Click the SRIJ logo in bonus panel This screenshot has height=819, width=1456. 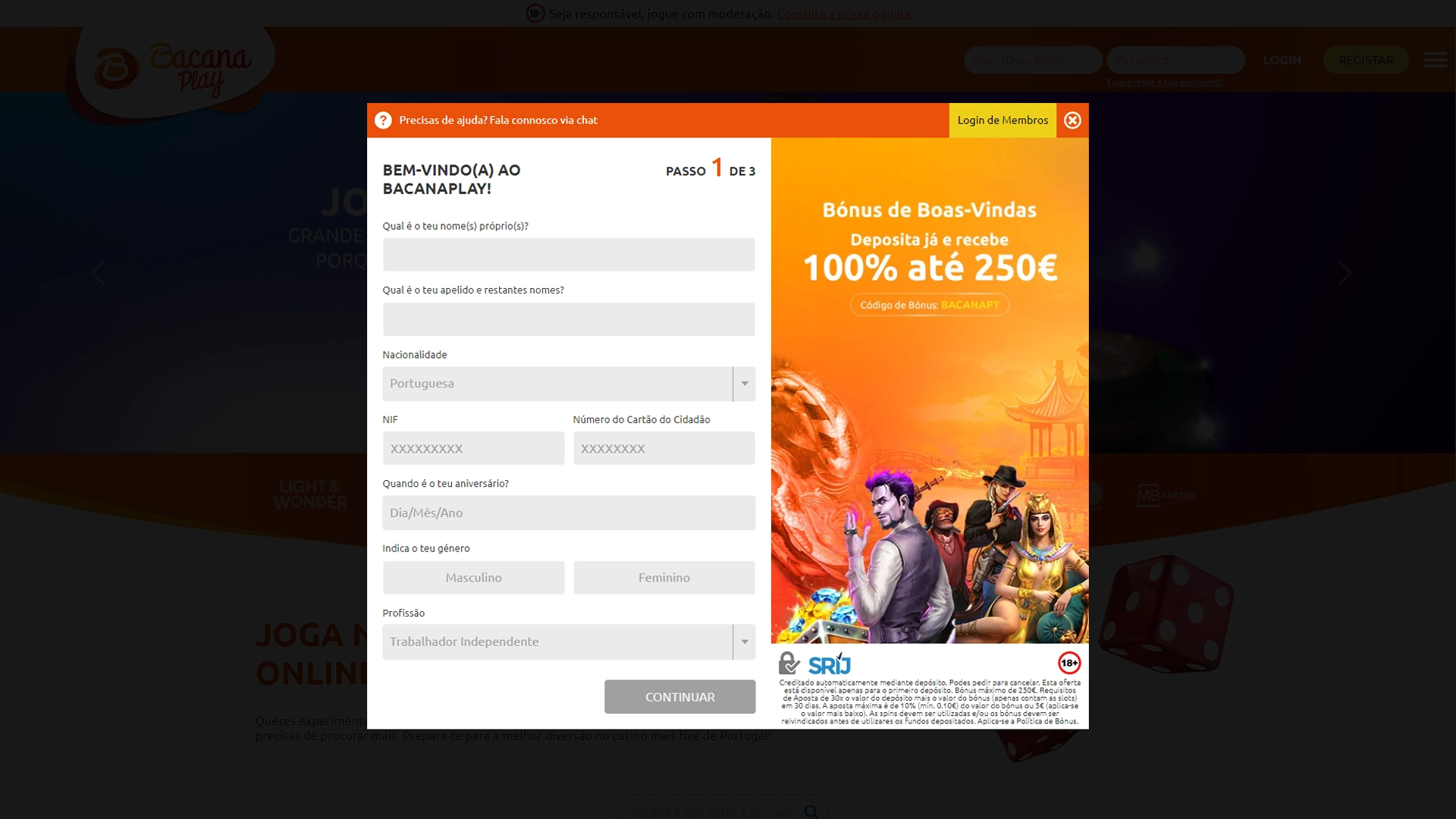(830, 664)
